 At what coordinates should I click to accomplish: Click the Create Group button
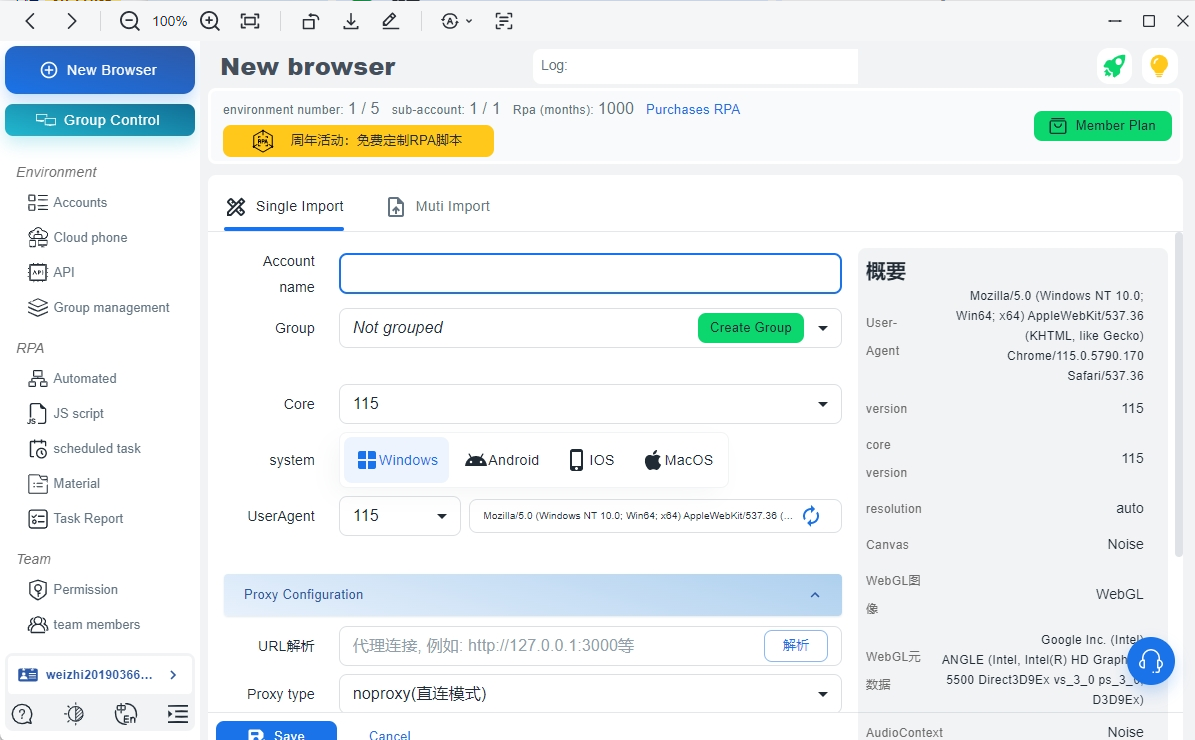(751, 328)
